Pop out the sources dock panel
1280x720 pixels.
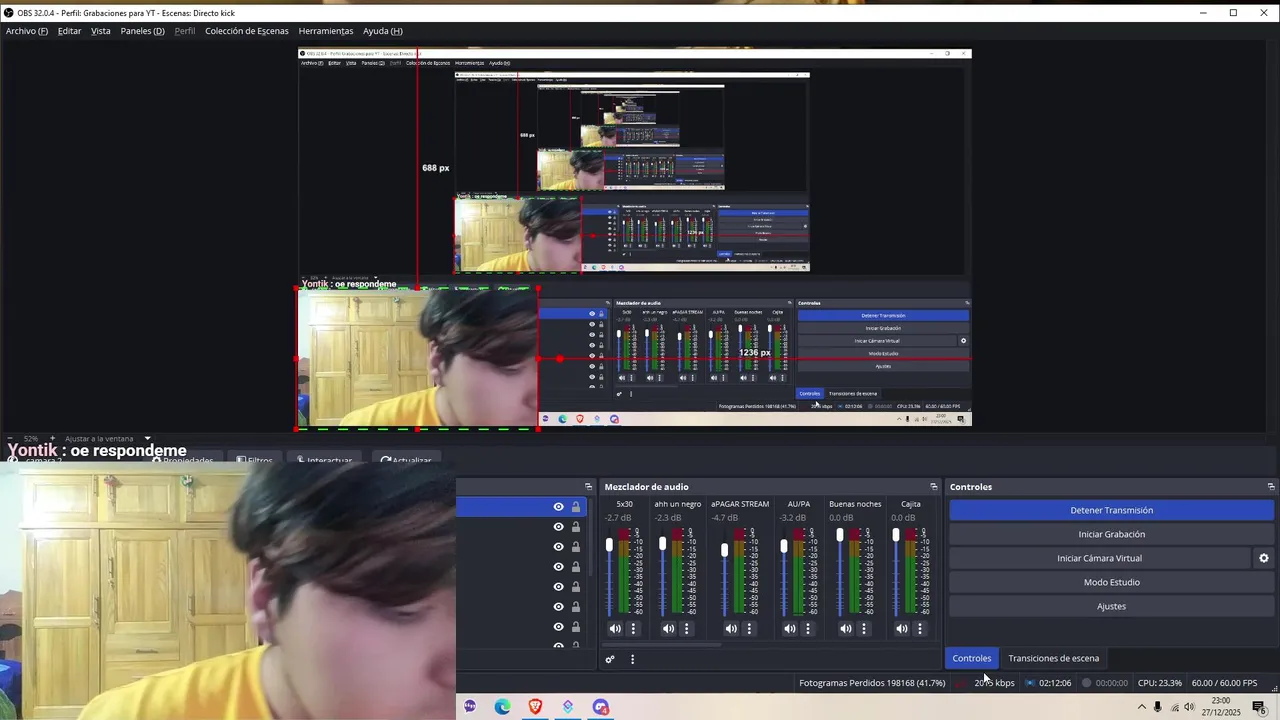[588, 487]
